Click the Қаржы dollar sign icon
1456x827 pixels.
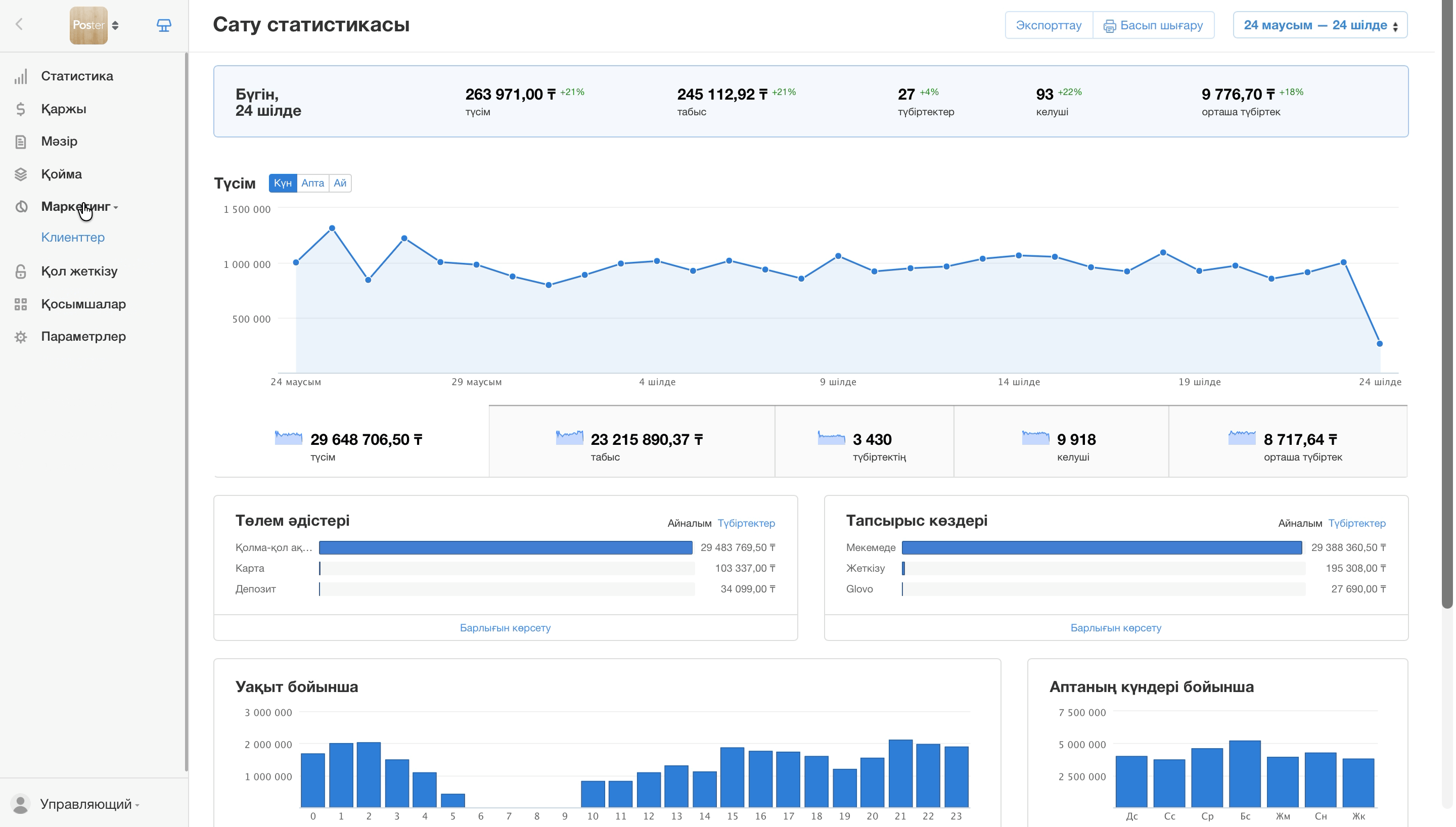tap(20, 109)
